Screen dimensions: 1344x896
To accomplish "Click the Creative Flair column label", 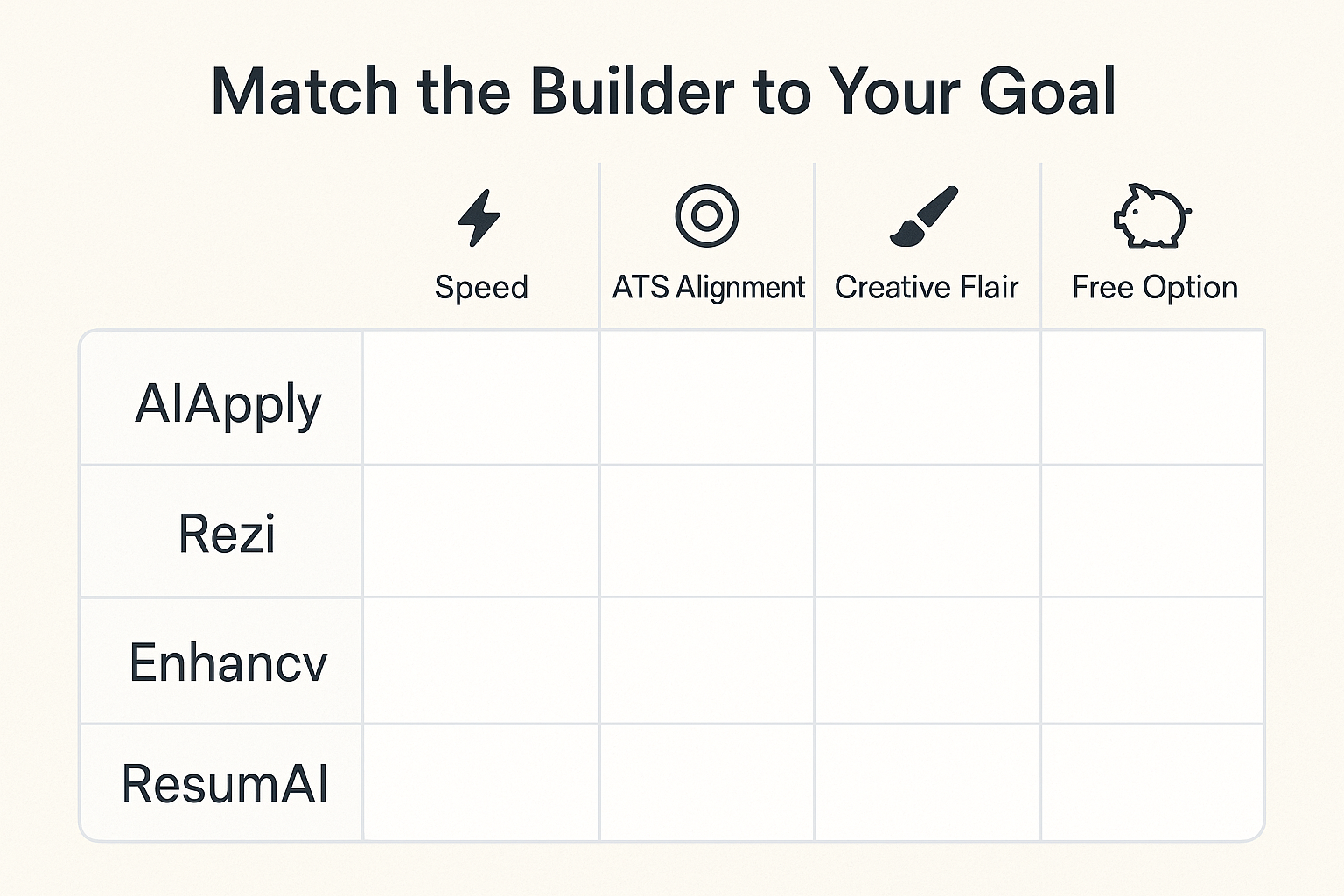I will click(927, 287).
